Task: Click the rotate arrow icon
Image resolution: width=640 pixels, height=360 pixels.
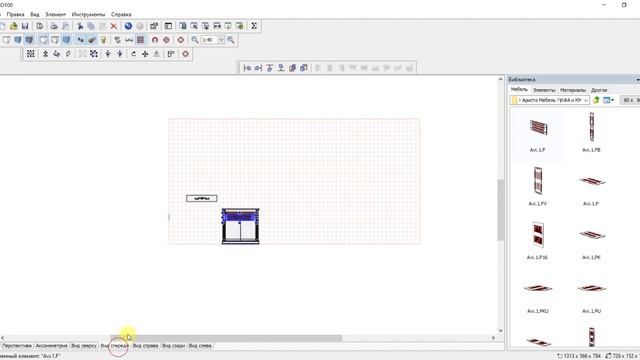Action: pyautogui.click(x=133, y=54)
